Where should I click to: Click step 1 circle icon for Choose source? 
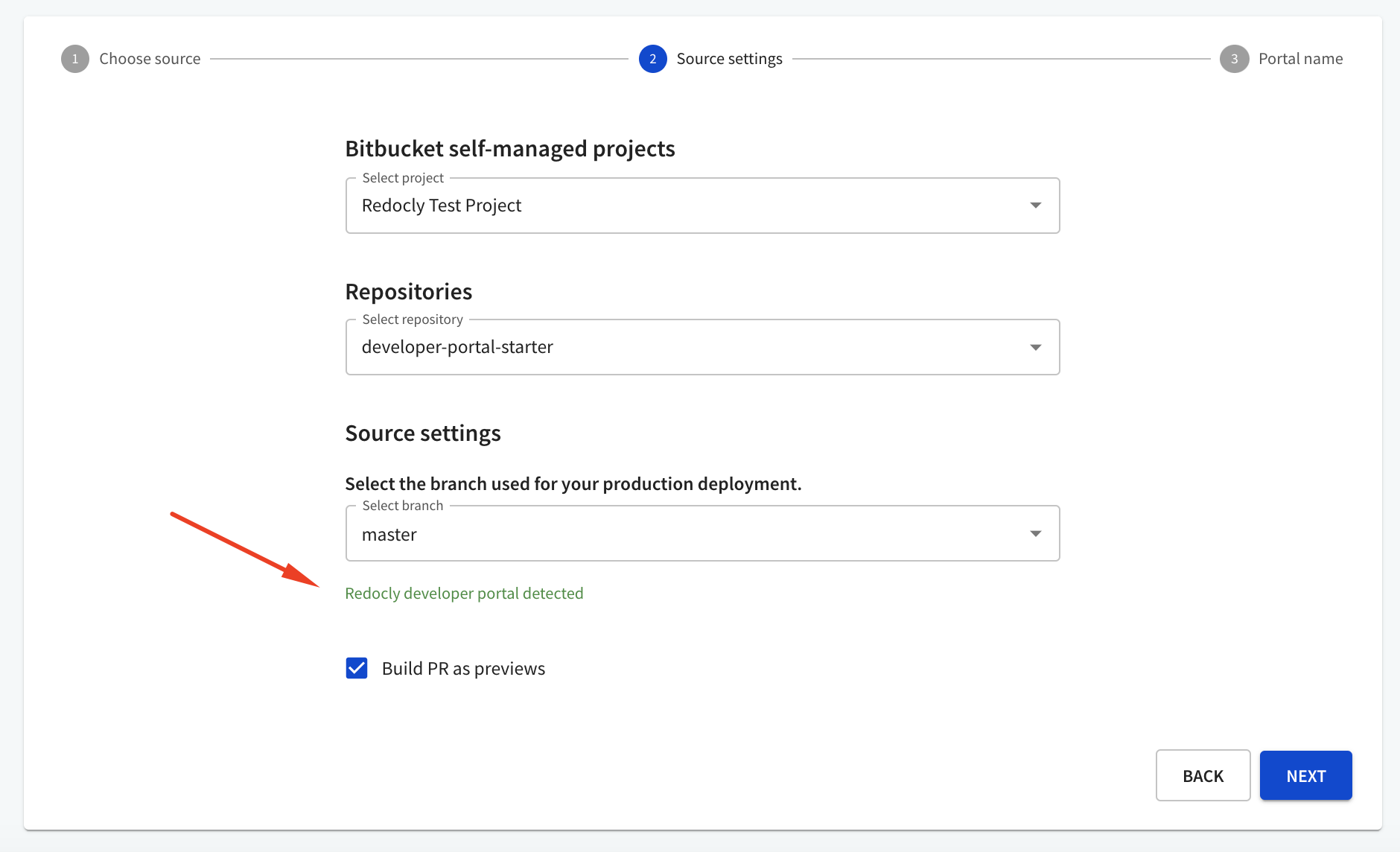(x=75, y=59)
